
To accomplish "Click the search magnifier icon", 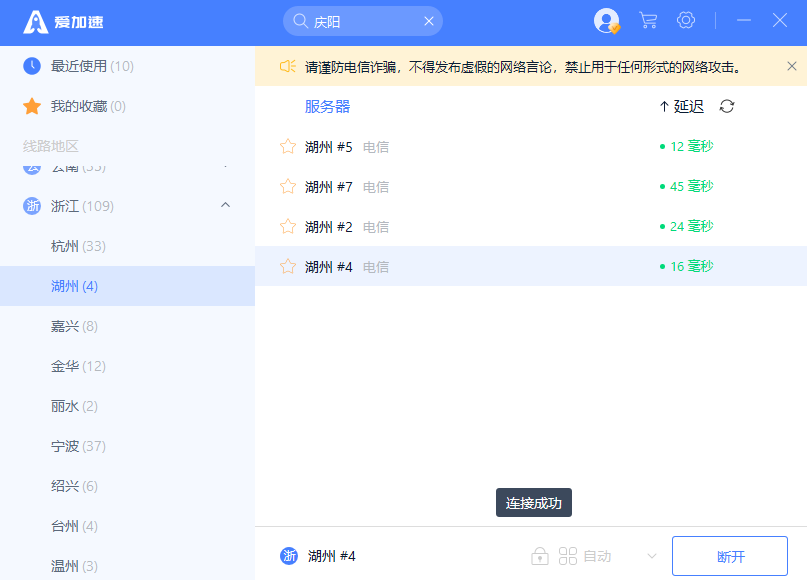I will point(300,21).
